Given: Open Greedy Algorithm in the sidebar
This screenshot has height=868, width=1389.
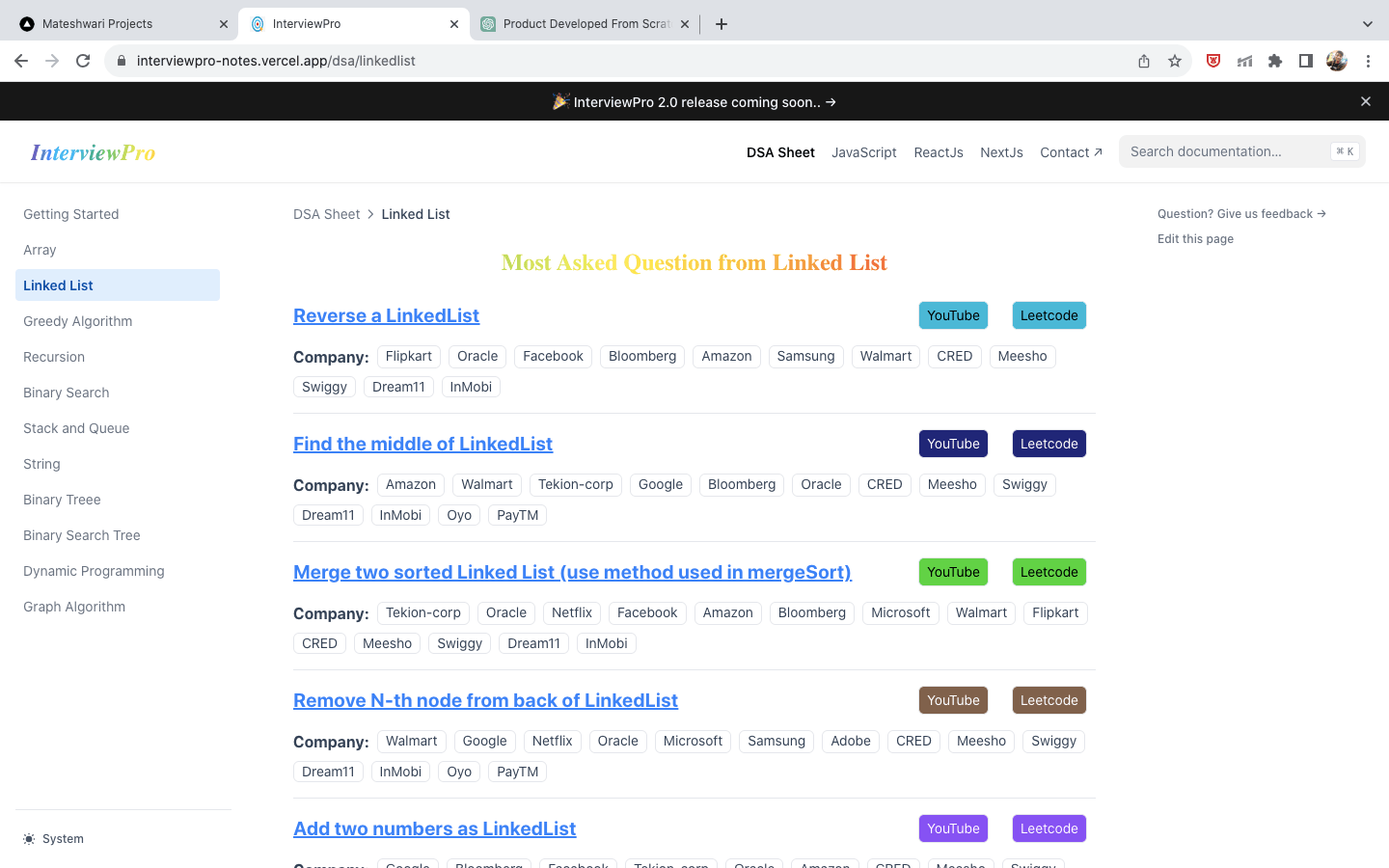Looking at the screenshot, I should pos(118,321).
